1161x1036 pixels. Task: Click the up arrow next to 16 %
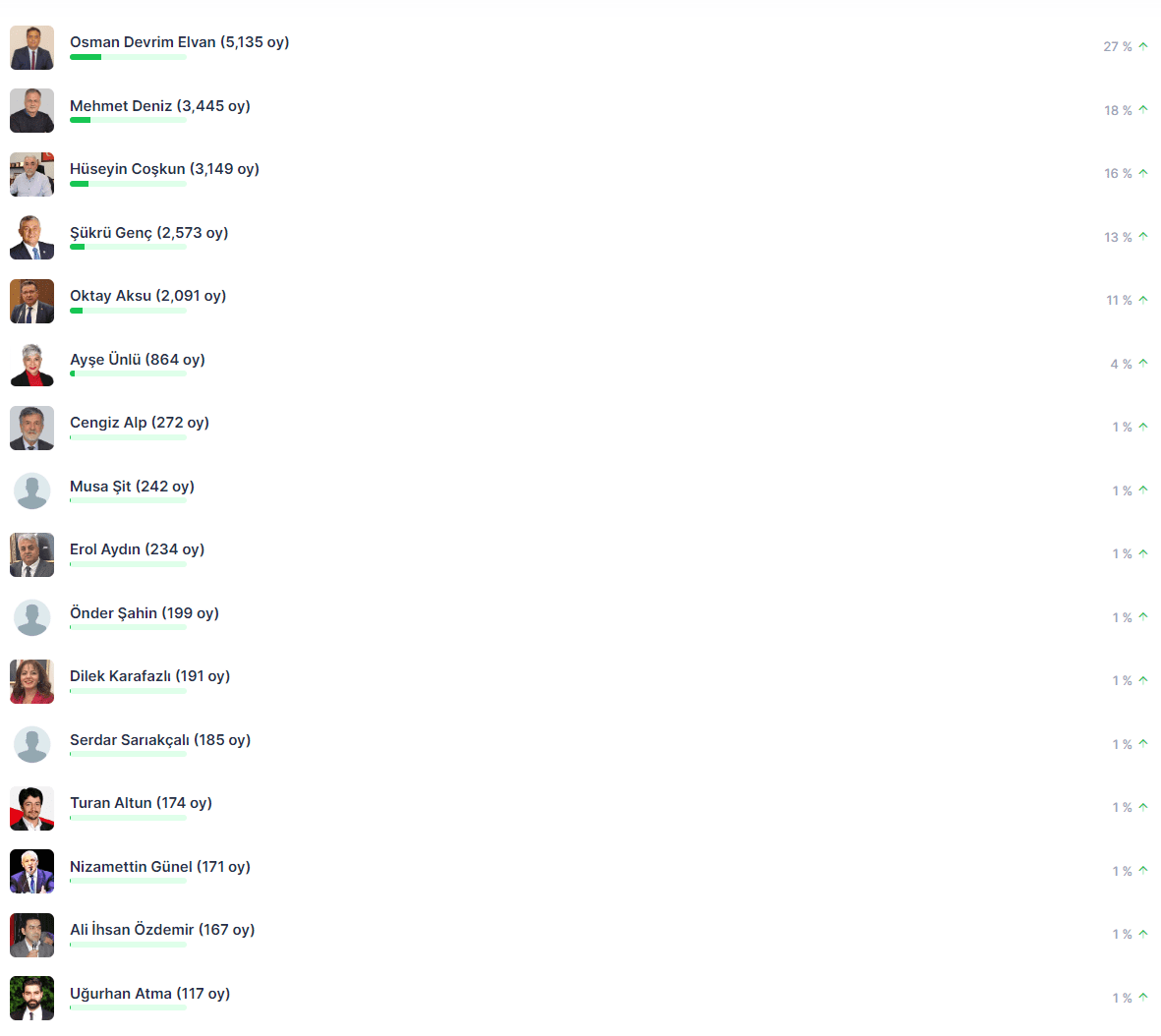tap(1143, 173)
